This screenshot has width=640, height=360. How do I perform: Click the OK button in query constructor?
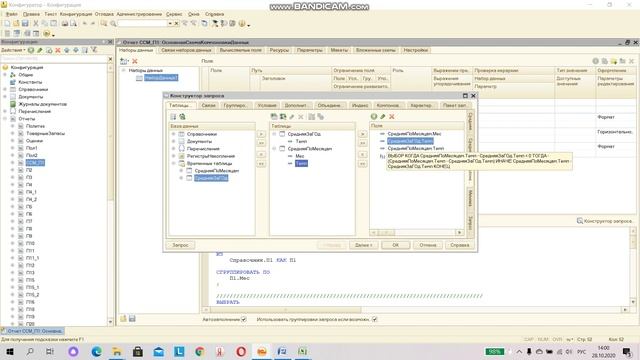click(396, 245)
